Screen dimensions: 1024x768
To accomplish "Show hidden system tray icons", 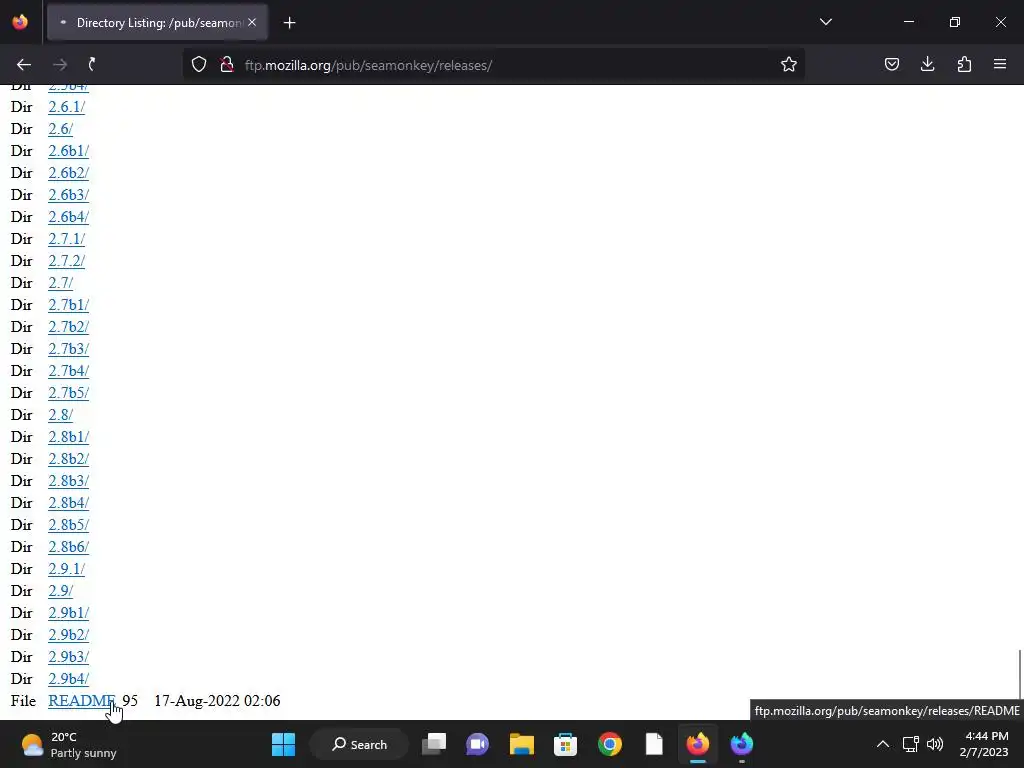I will (882, 744).
